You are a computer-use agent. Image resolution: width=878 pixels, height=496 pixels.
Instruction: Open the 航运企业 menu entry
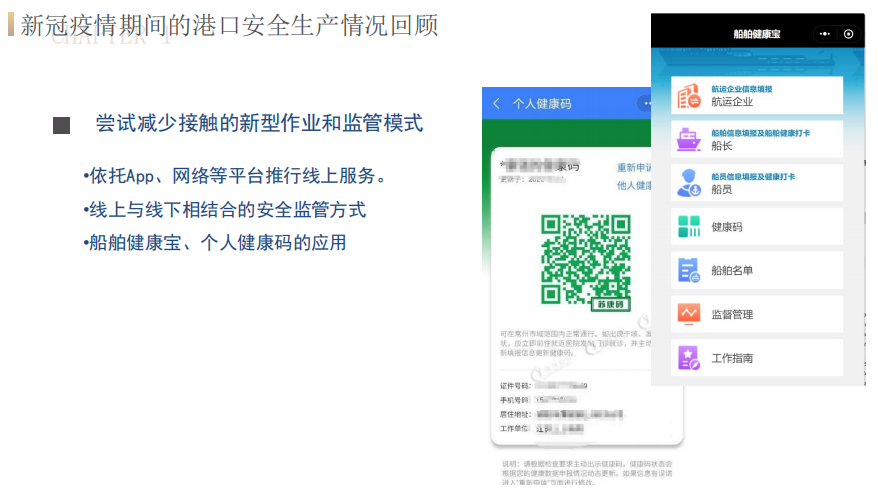757,96
